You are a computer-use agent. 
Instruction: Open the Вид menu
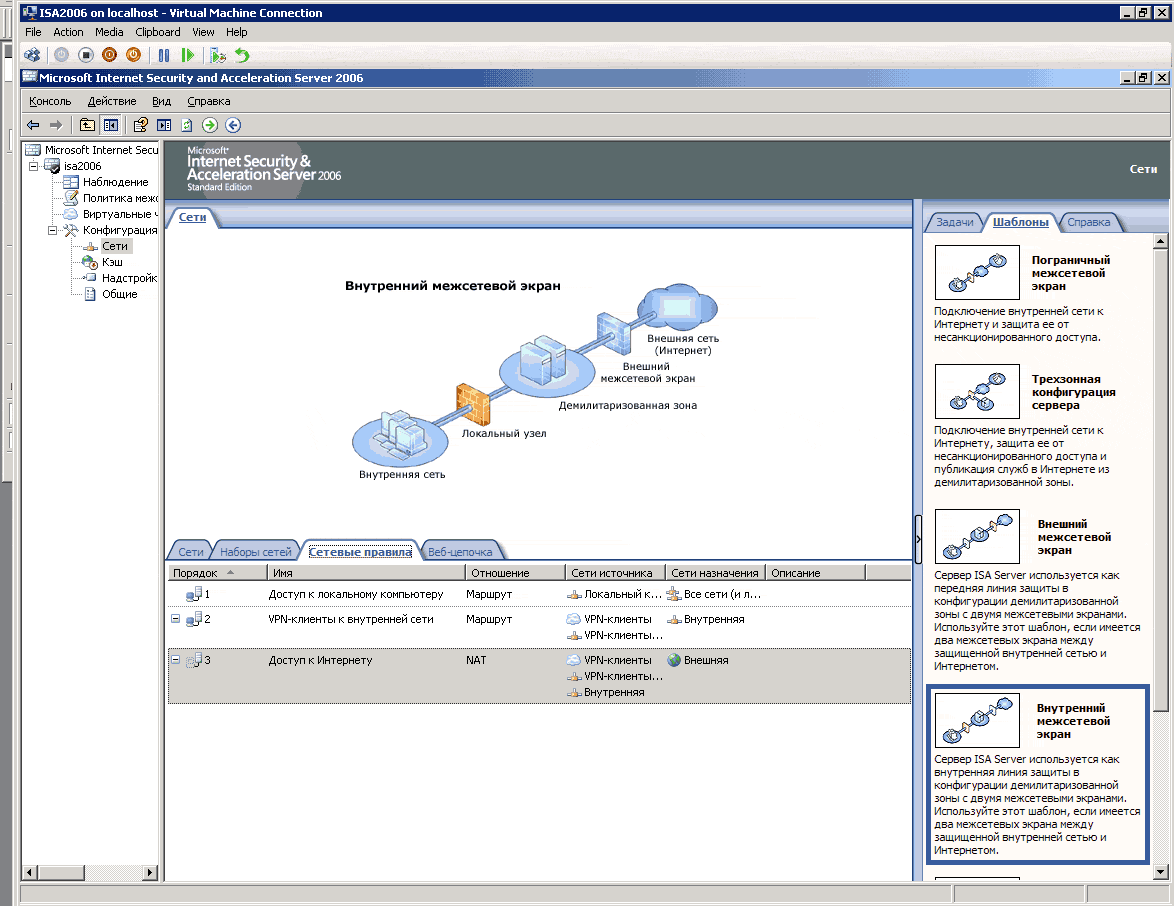[x=162, y=101]
